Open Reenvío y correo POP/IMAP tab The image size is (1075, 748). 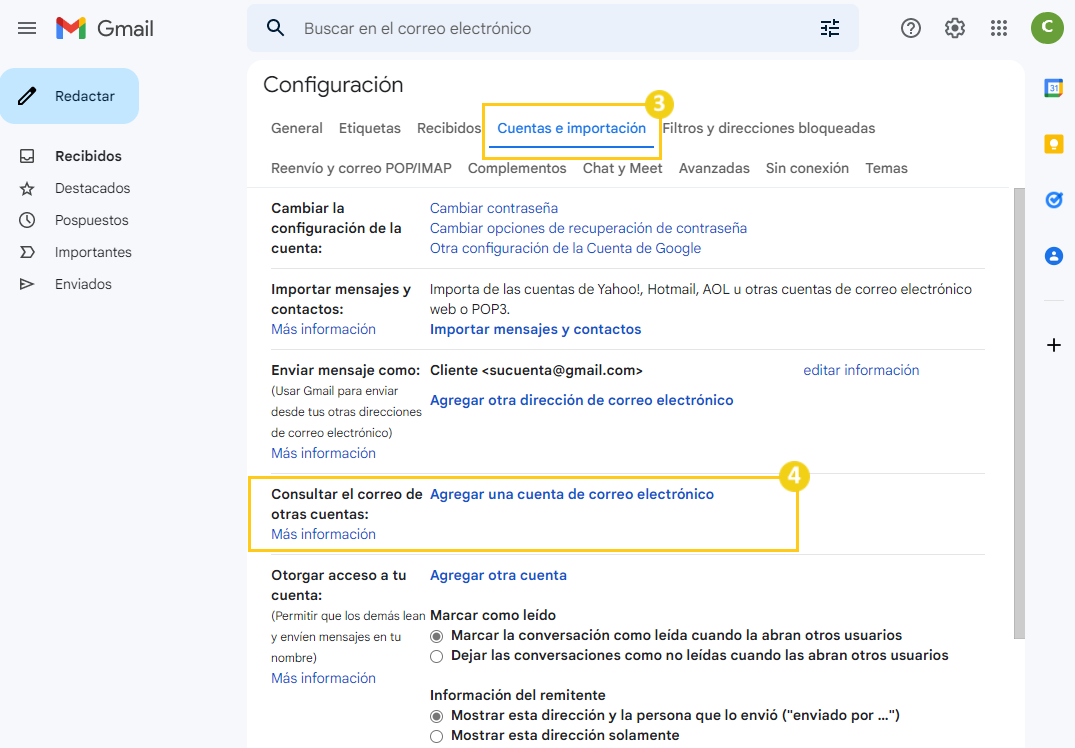(x=361, y=168)
